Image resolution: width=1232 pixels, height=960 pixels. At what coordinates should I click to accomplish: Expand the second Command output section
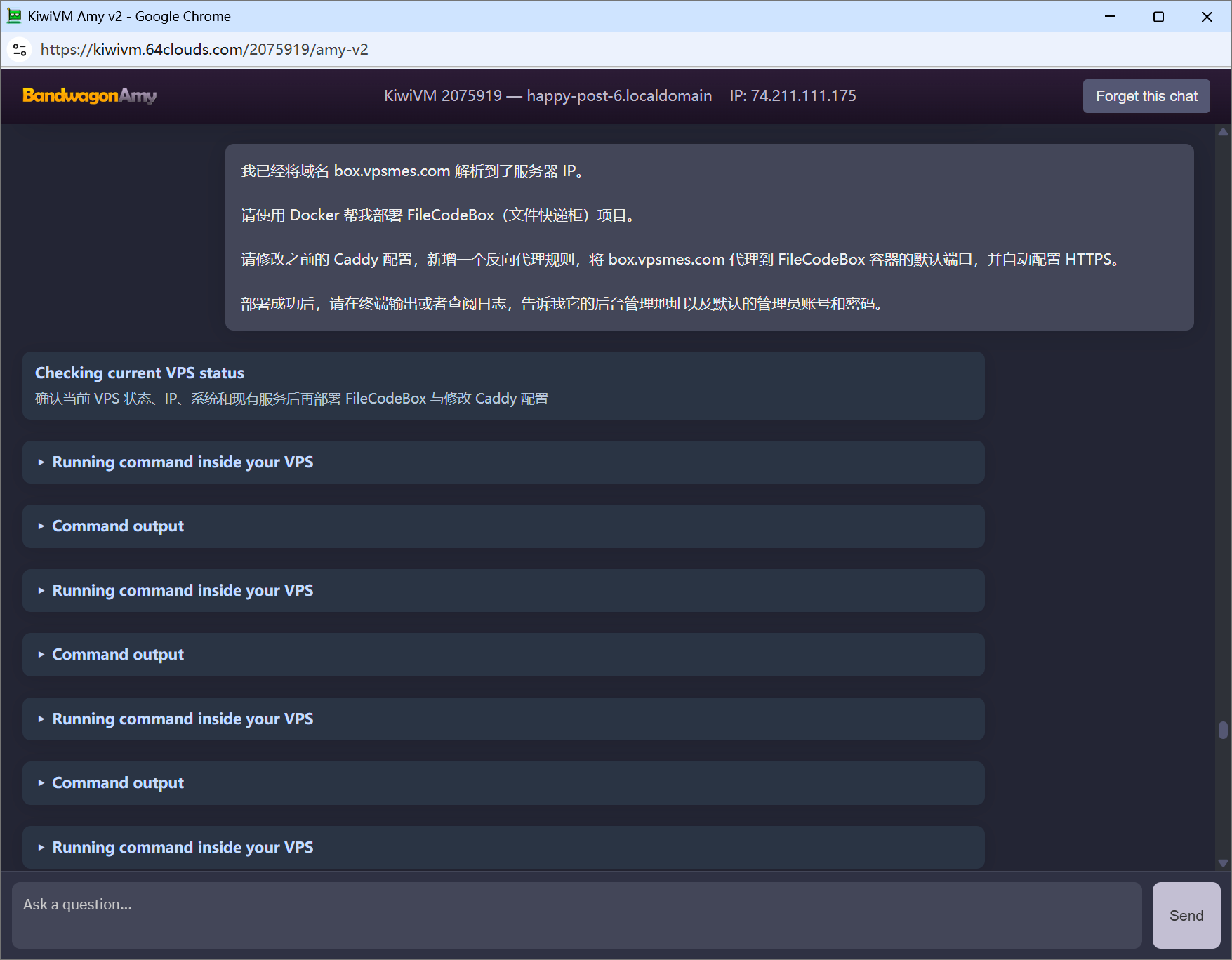503,655
